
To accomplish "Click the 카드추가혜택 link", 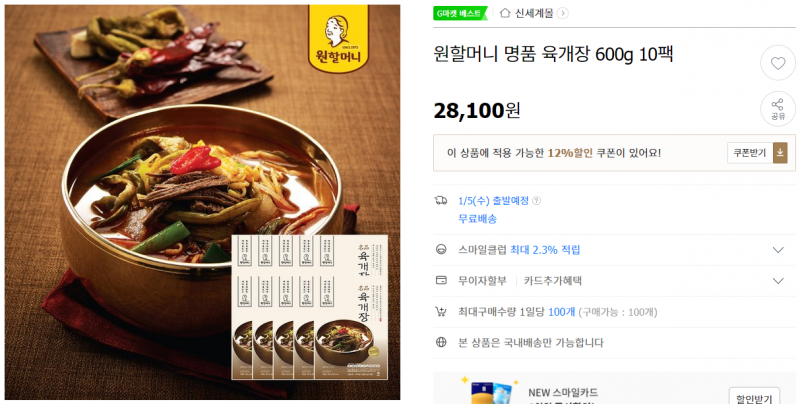I will [x=553, y=281].
